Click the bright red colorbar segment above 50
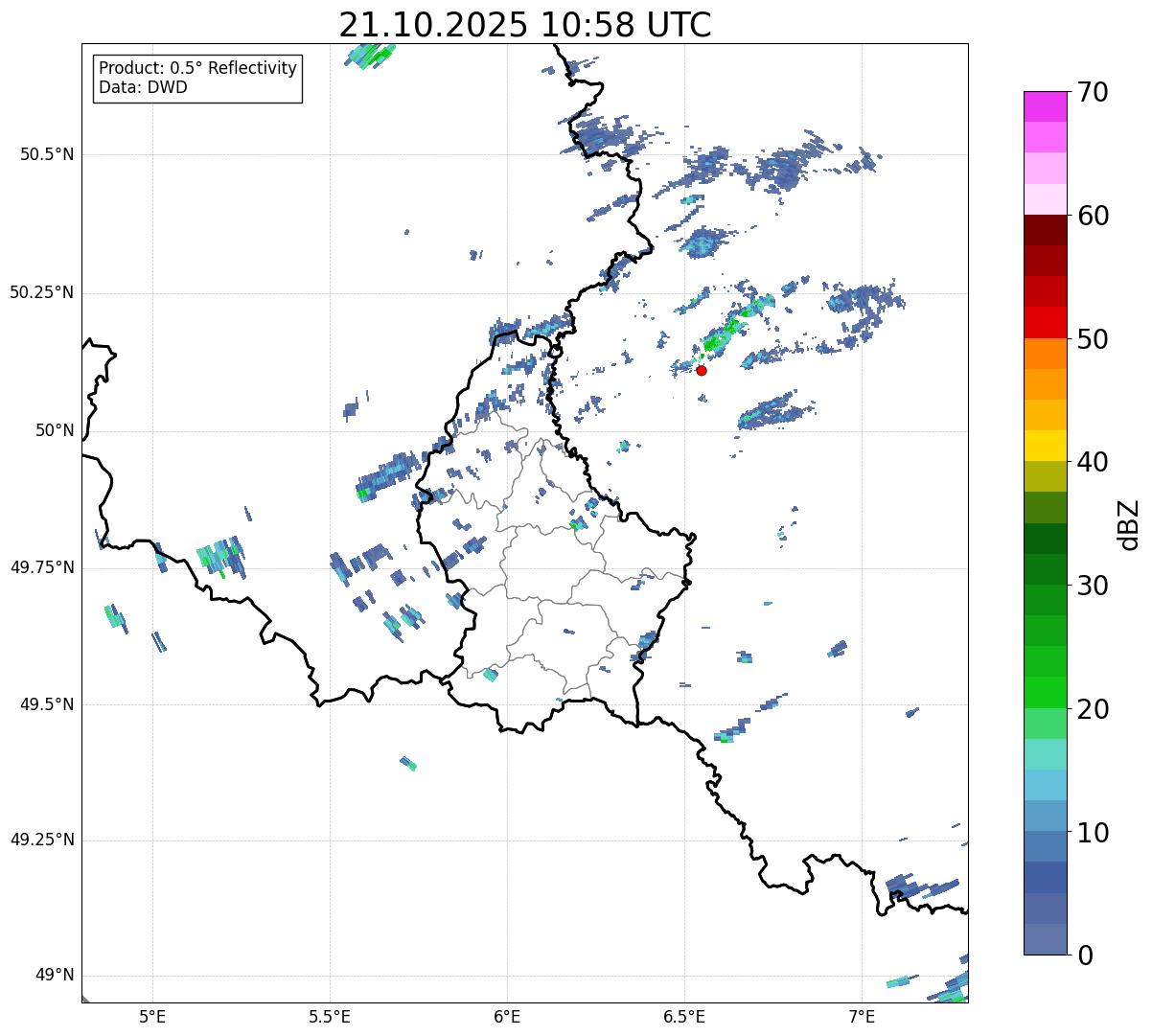 (1045, 322)
